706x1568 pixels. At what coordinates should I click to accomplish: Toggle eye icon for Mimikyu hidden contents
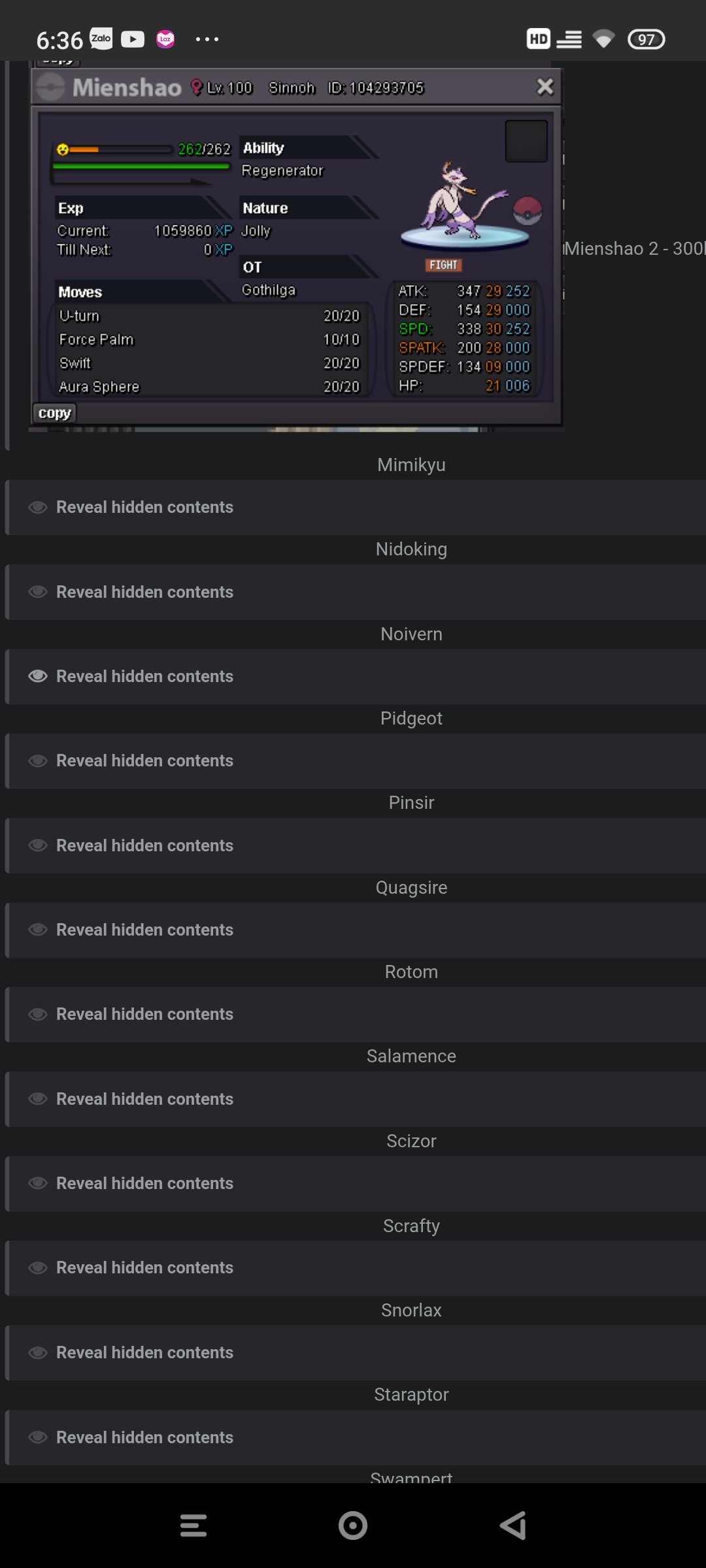click(38, 508)
